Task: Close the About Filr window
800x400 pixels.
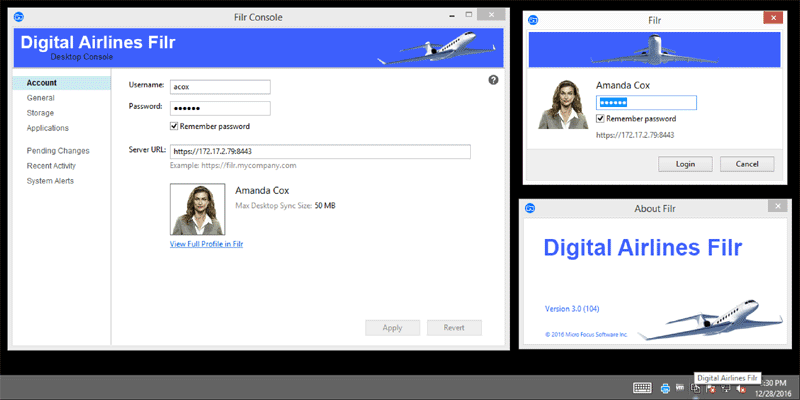Action: (x=778, y=206)
